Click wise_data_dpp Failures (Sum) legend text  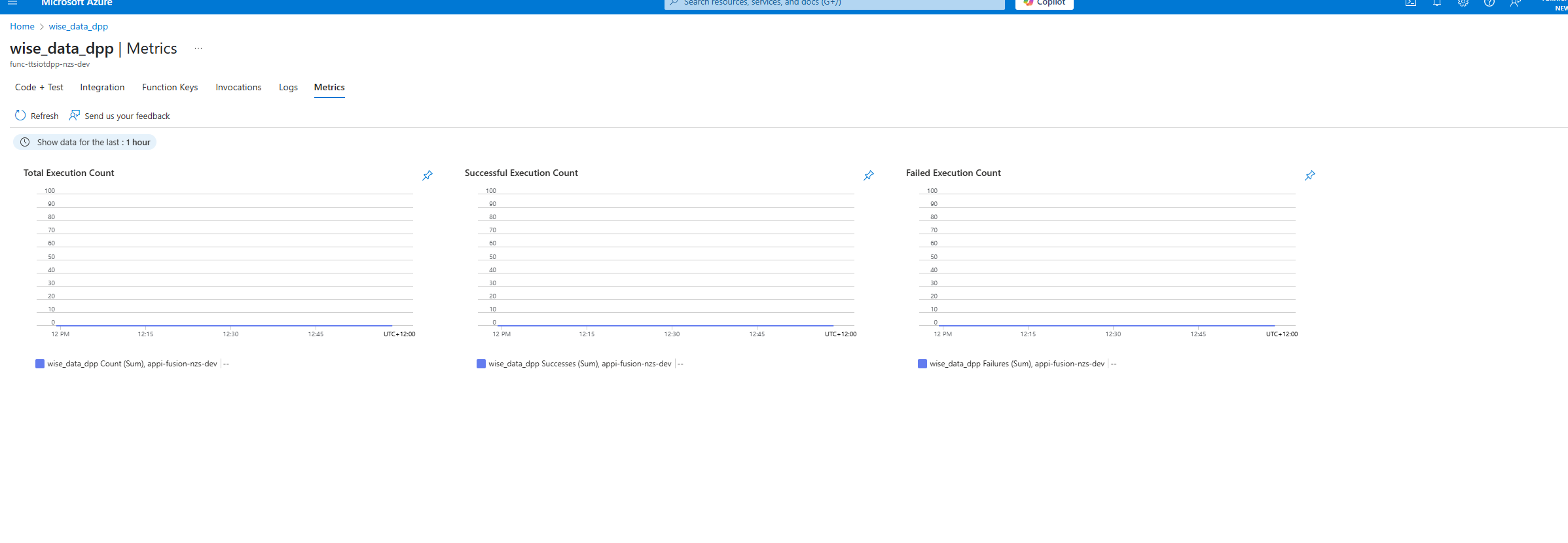pos(1017,364)
